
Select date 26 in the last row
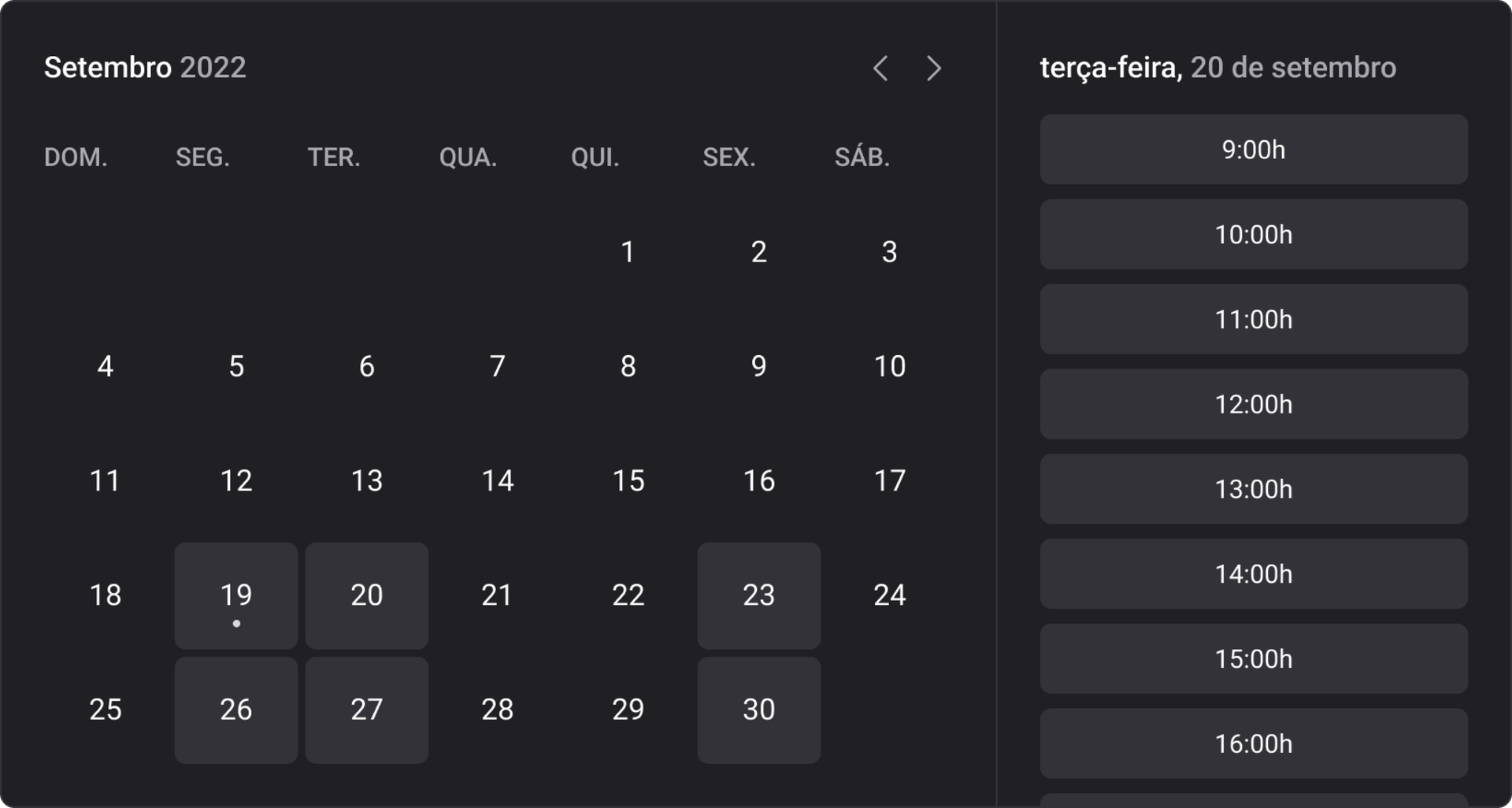tap(235, 710)
